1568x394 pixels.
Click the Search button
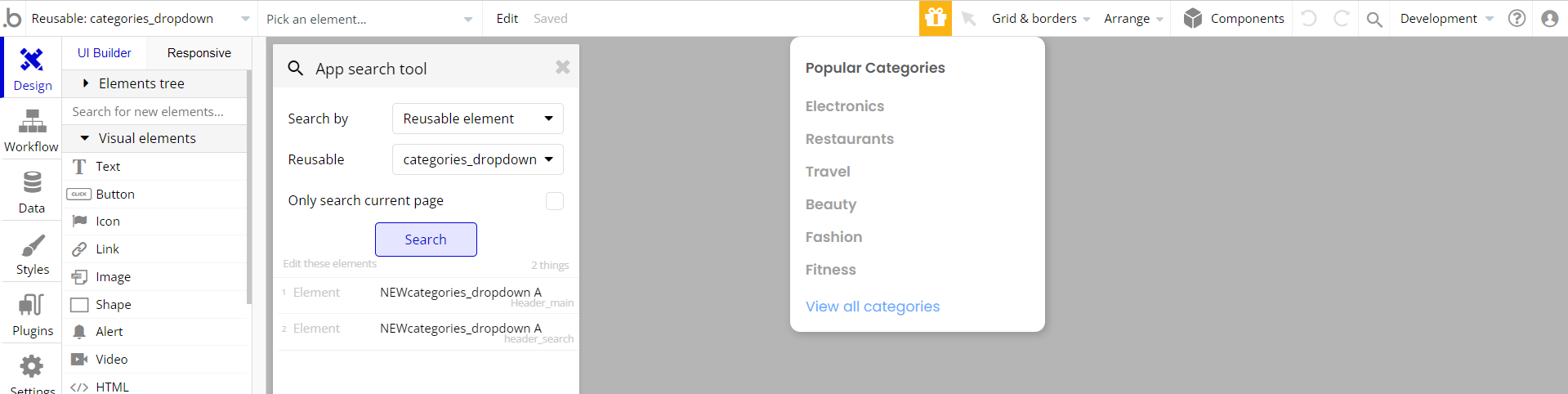click(426, 240)
